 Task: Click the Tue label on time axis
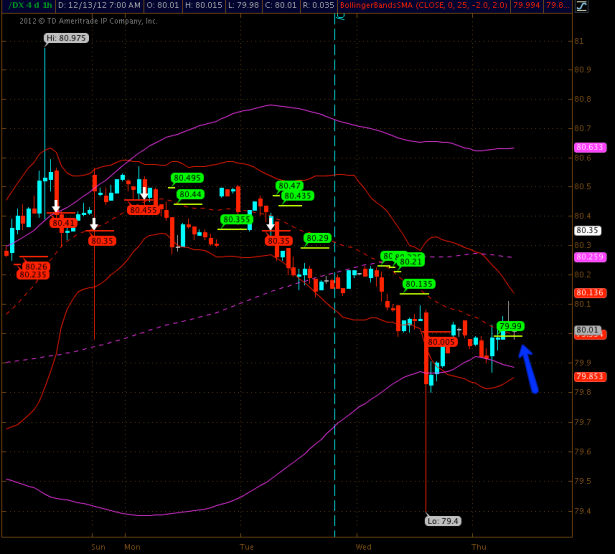point(247,547)
